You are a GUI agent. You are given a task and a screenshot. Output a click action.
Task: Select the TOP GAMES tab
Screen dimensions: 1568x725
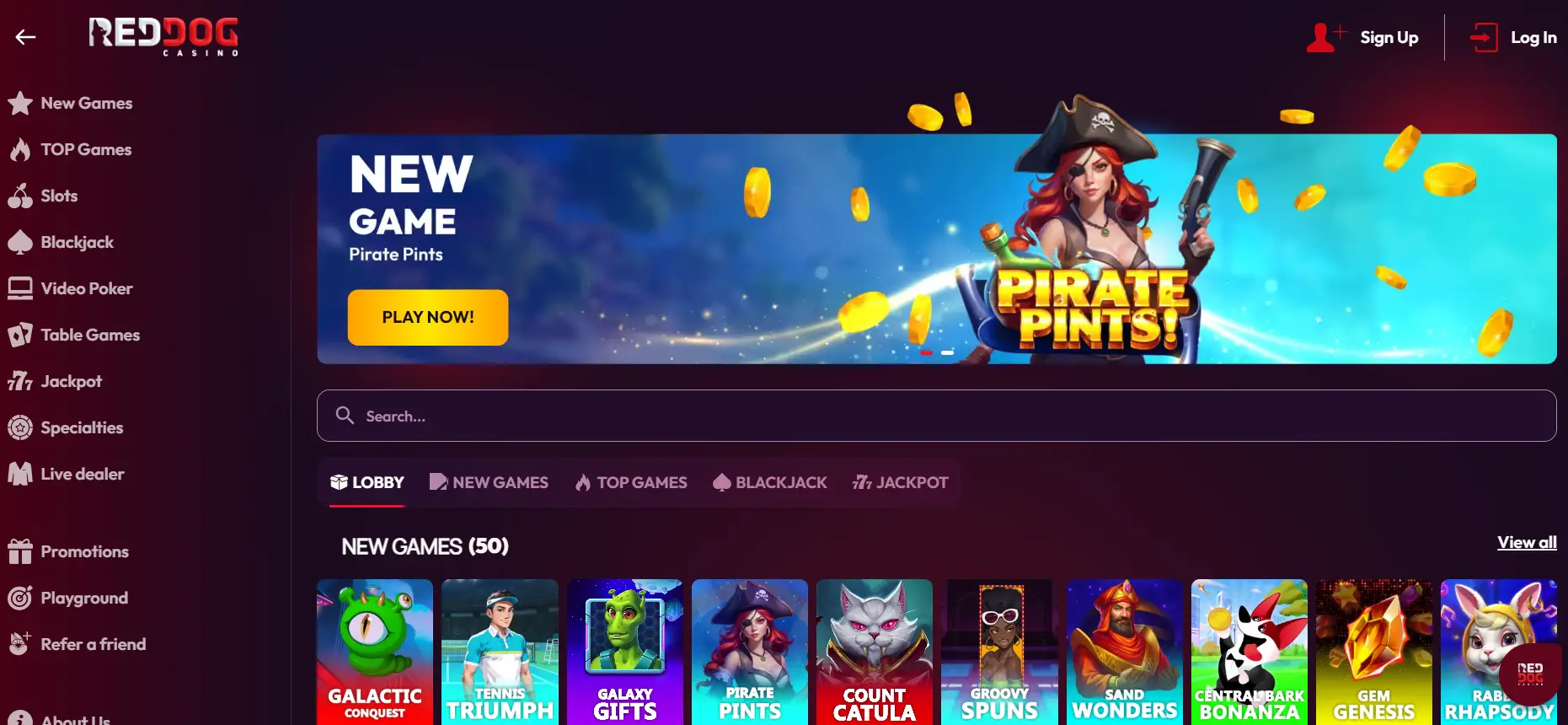(631, 482)
